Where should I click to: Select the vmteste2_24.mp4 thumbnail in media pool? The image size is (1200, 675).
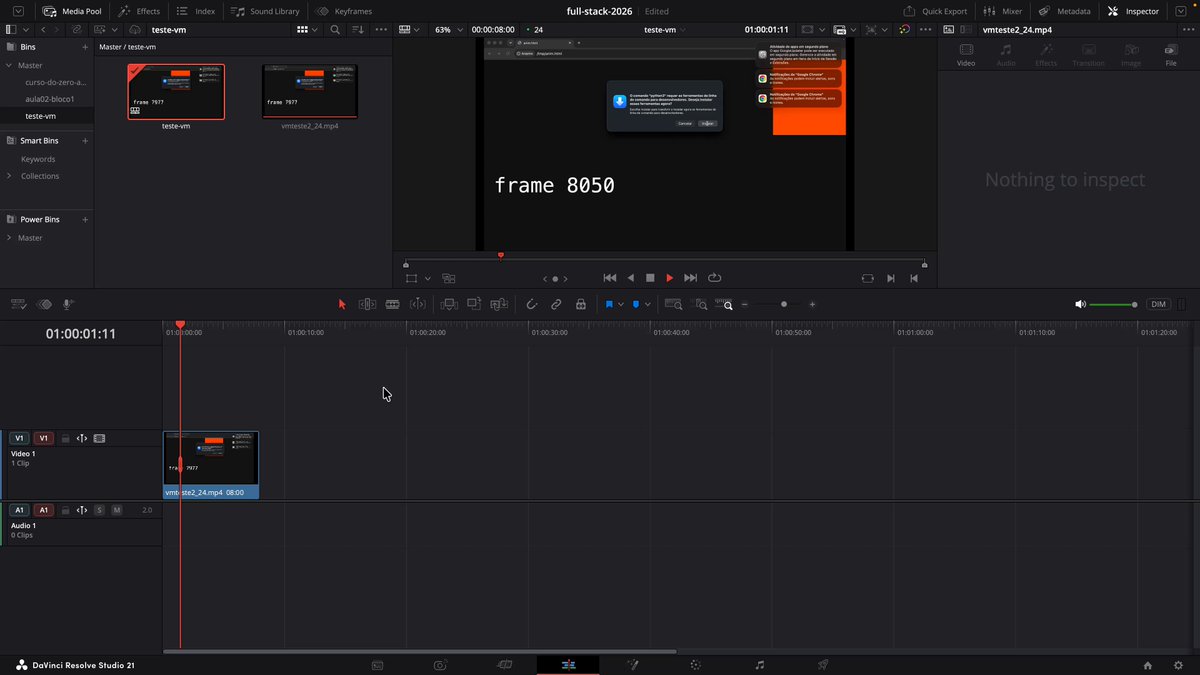point(309,92)
